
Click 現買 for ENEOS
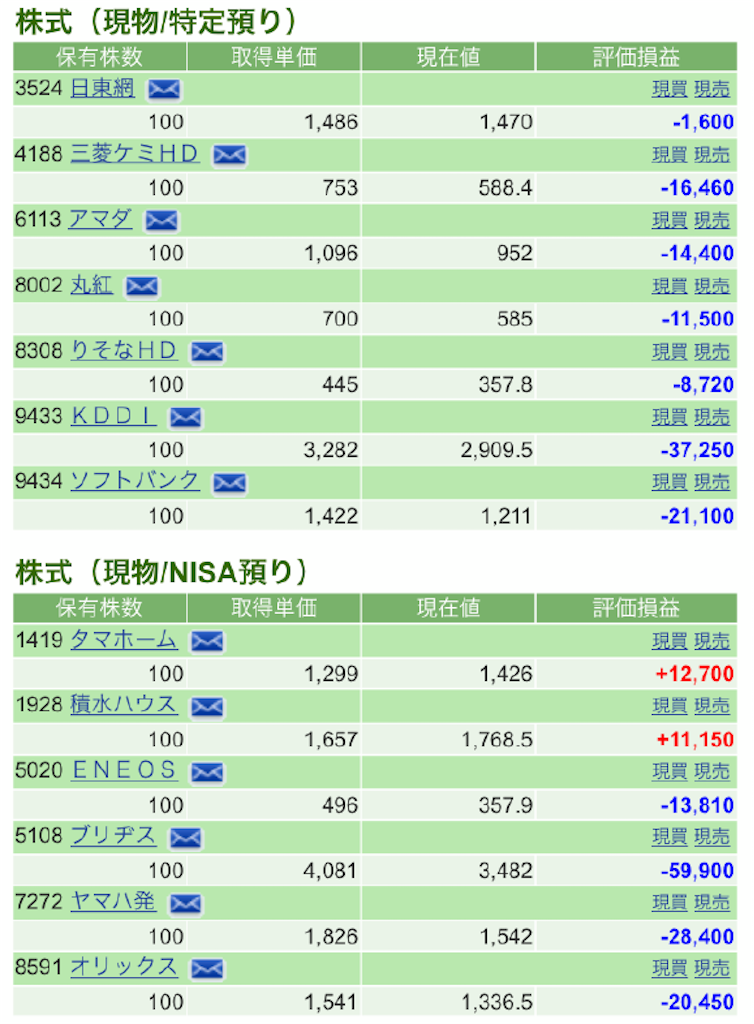click(x=669, y=772)
